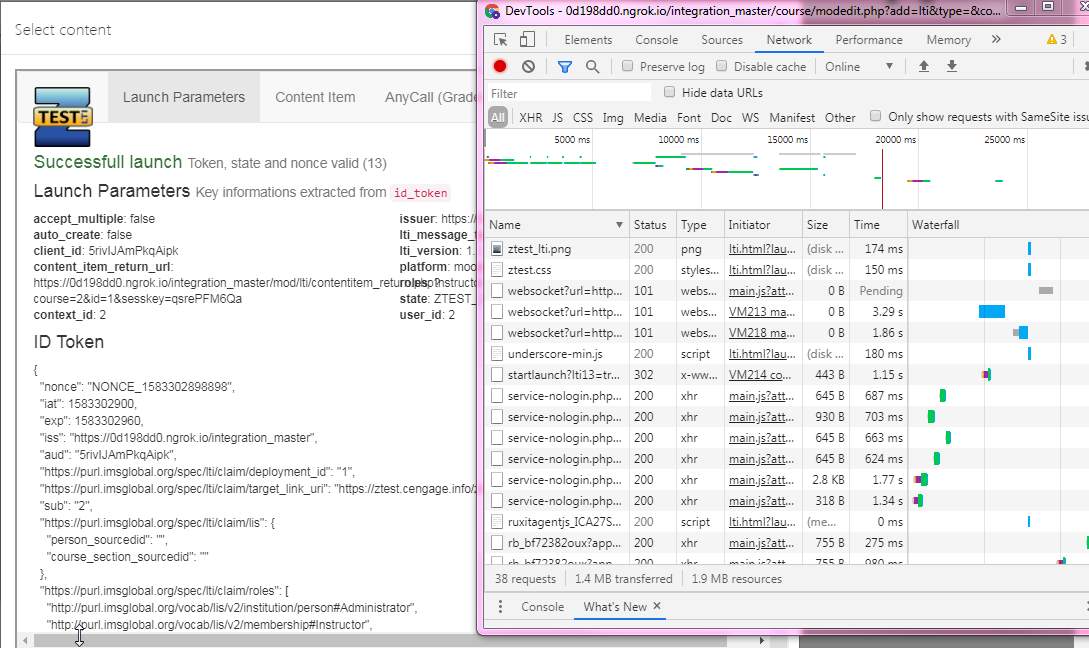Open the VM214 initiator link for startlaunch

click(x=759, y=374)
